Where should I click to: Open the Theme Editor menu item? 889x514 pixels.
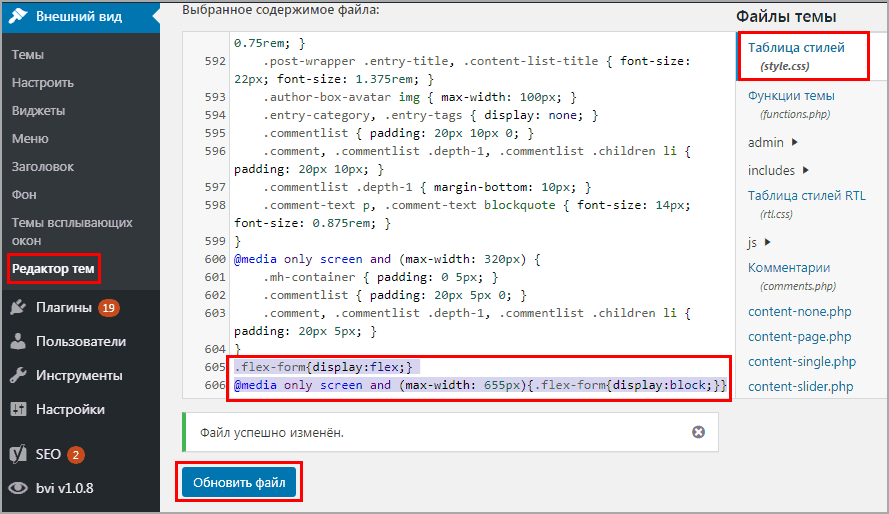[x=53, y=269]
